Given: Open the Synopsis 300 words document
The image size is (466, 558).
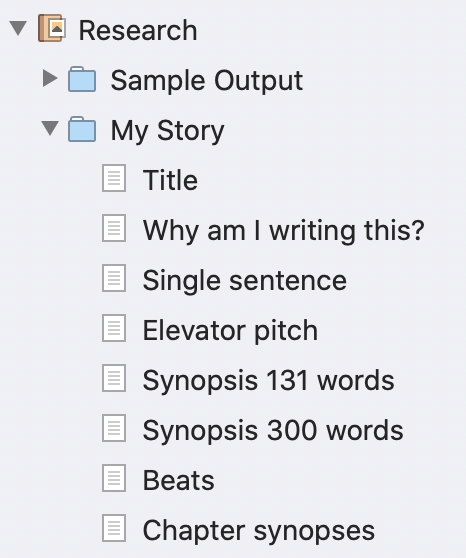Looking at the screenshot, I should tap(273, 430).
